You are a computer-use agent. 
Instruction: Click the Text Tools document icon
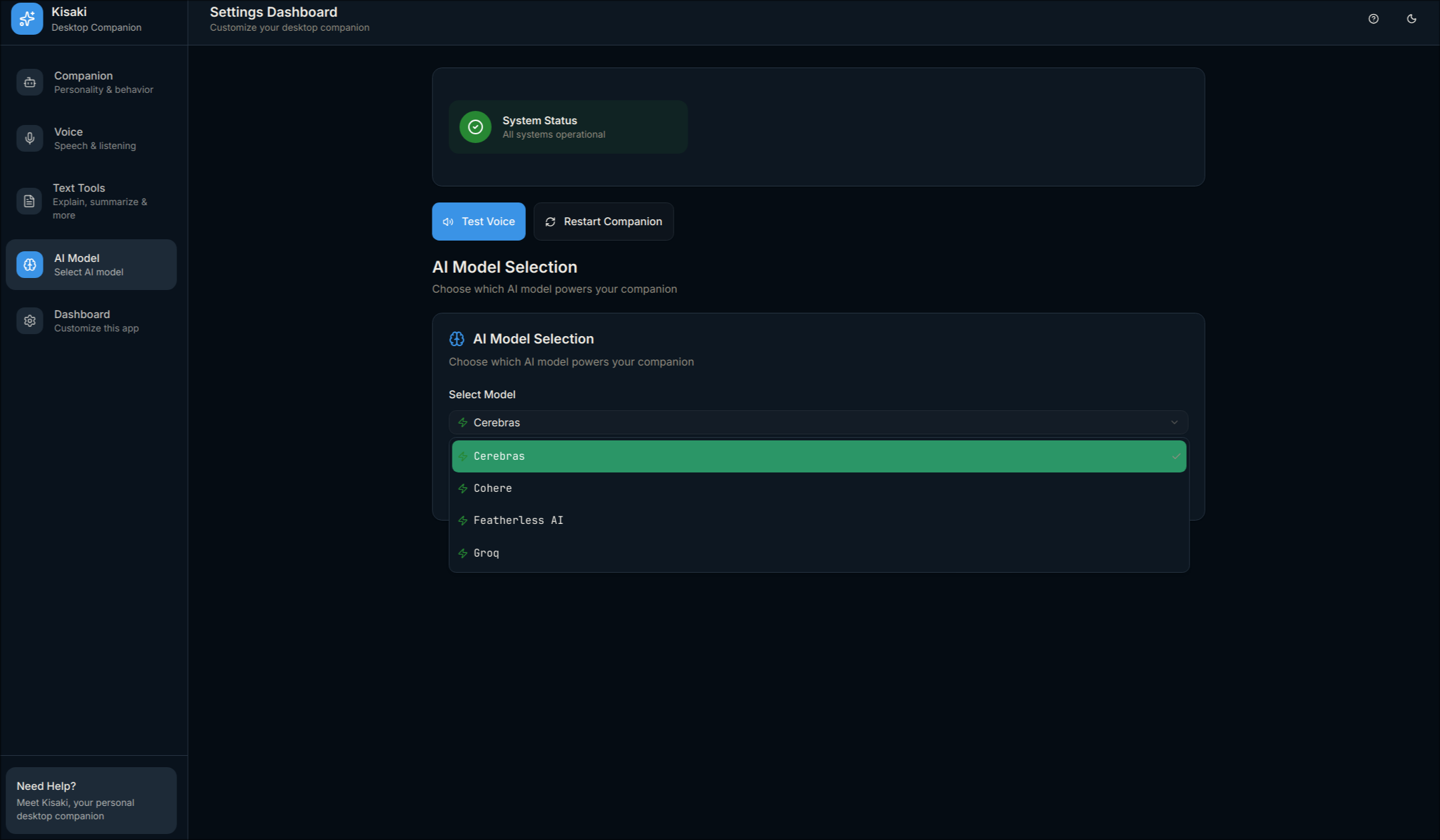tap(29, 201)
